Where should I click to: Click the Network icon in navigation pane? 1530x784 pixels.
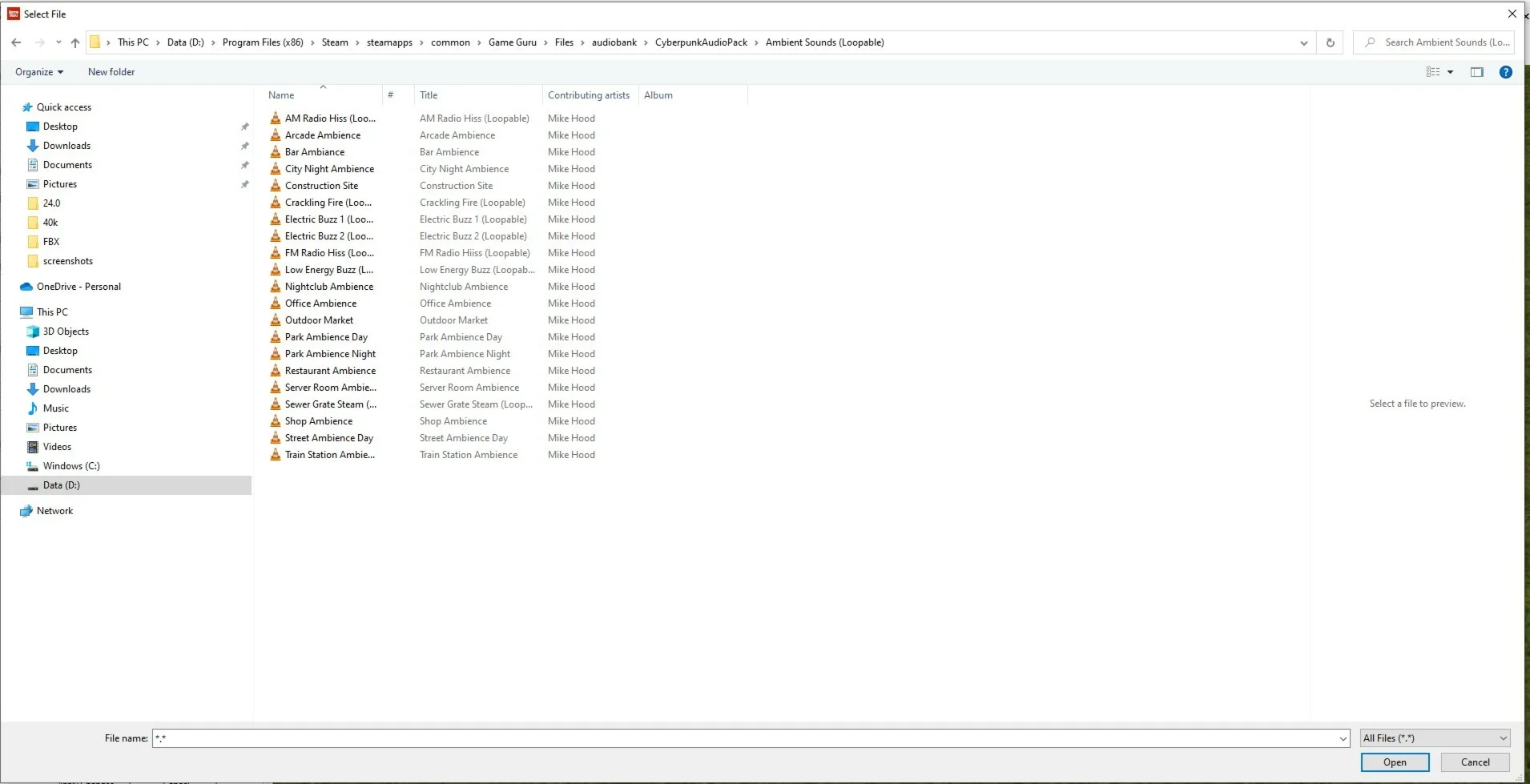coord(26,511)
